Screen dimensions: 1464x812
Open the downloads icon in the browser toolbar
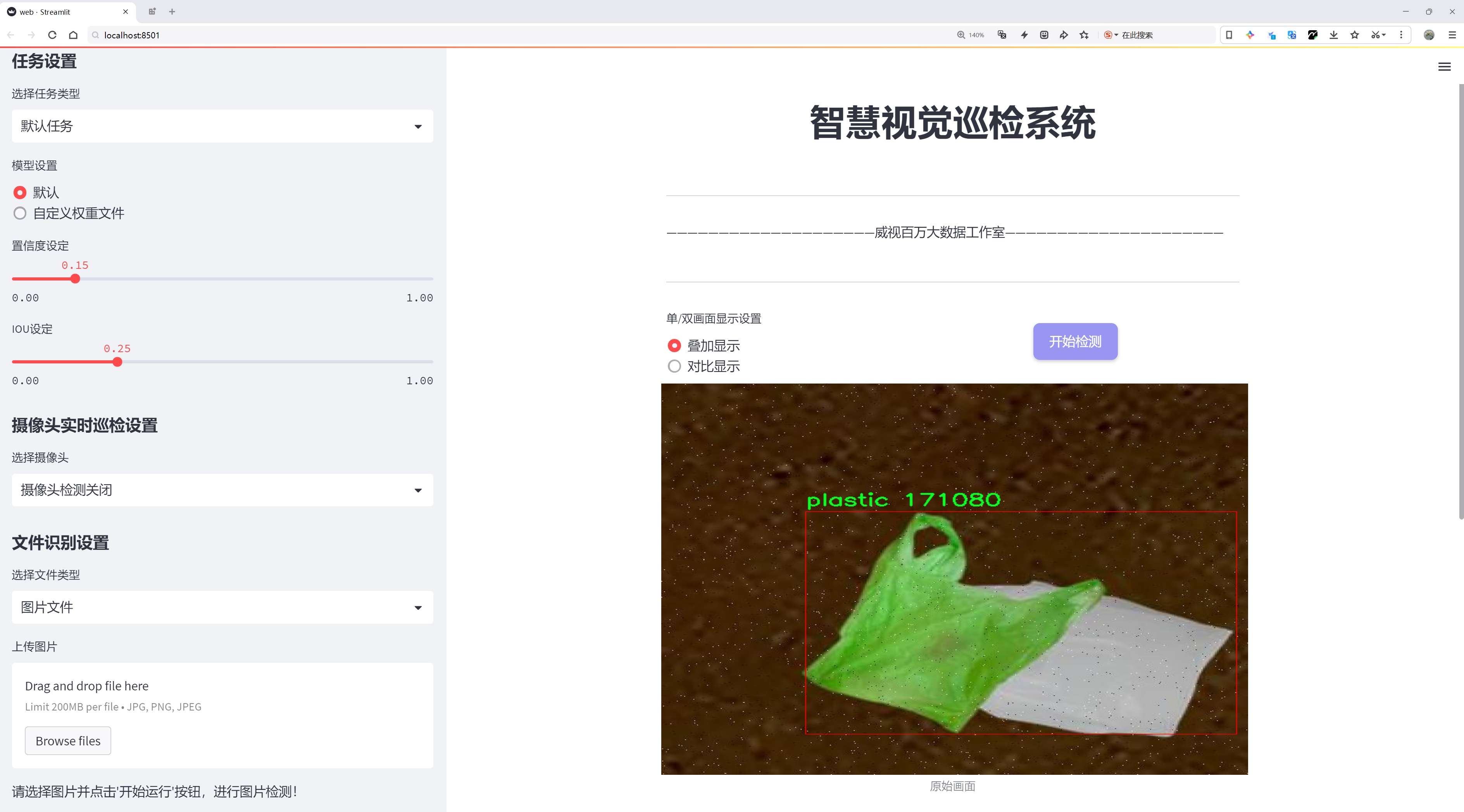click(x=1334, y=34)
